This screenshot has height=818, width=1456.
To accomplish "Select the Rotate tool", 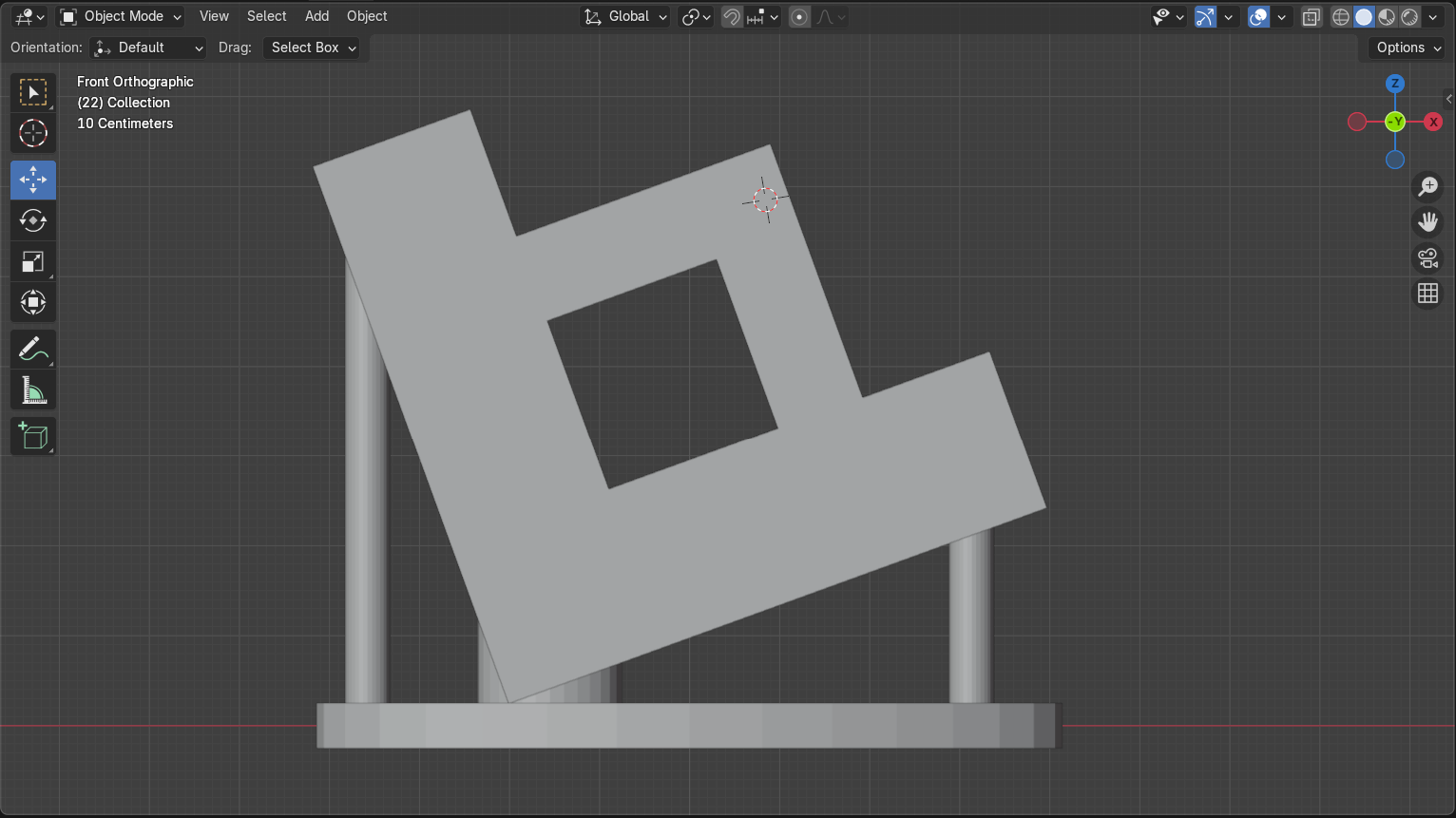I will (x=33, y=221).
